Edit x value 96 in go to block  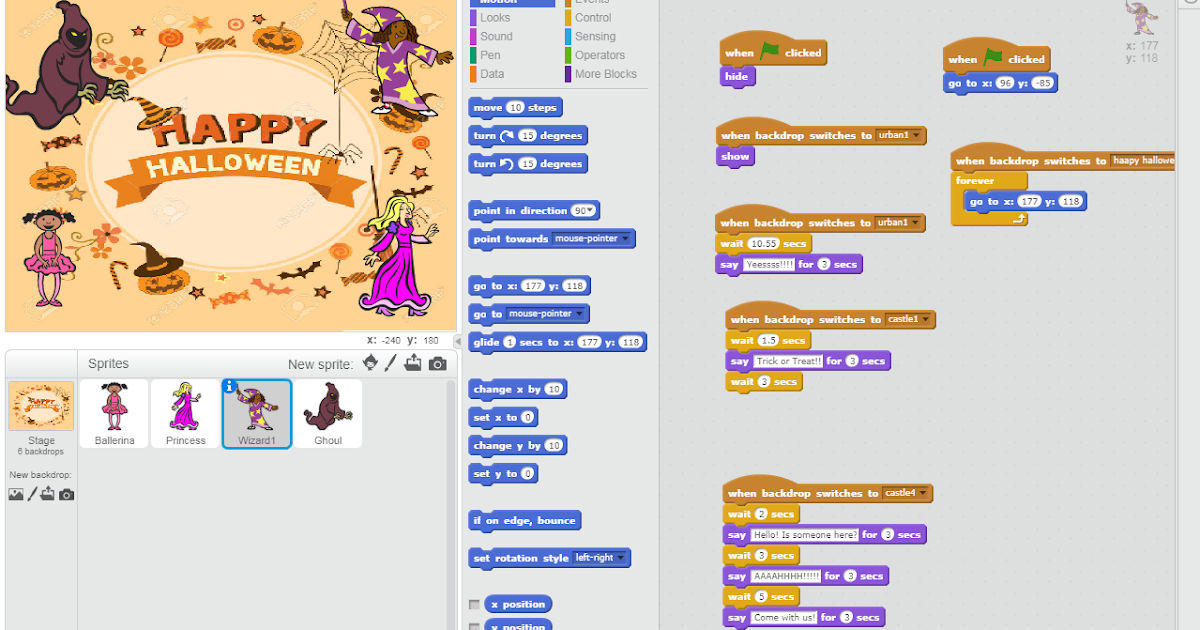coord(1004,83)
